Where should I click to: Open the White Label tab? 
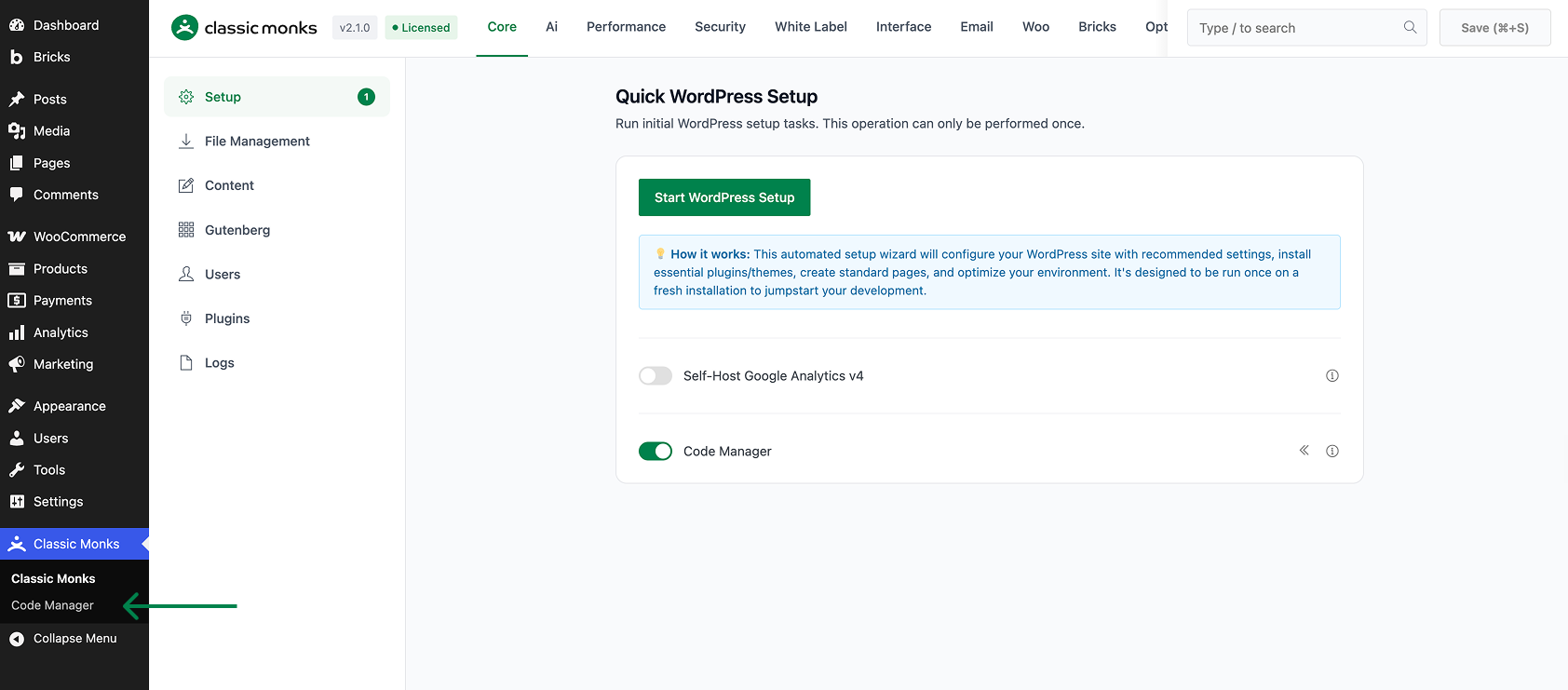pos(811,27)
